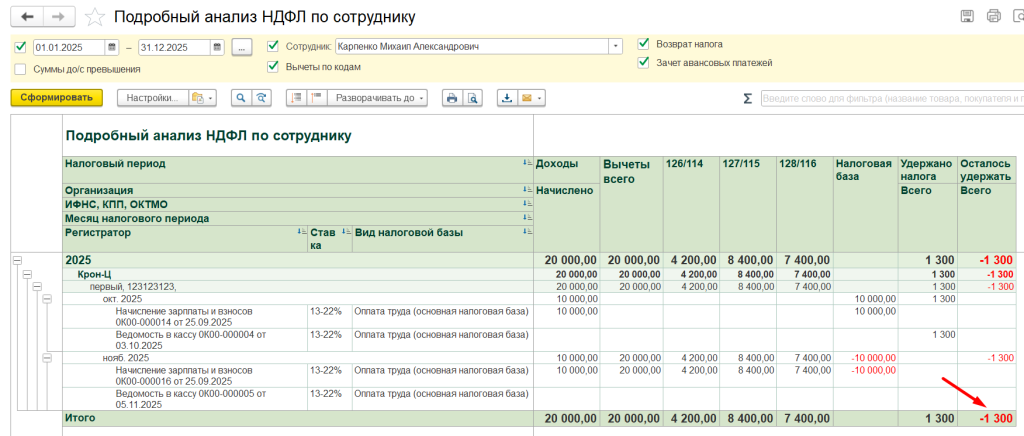The height and width of the screenshot is (436, 1024).
Task: Open the start date calendar picker
Action: (113, 47)
